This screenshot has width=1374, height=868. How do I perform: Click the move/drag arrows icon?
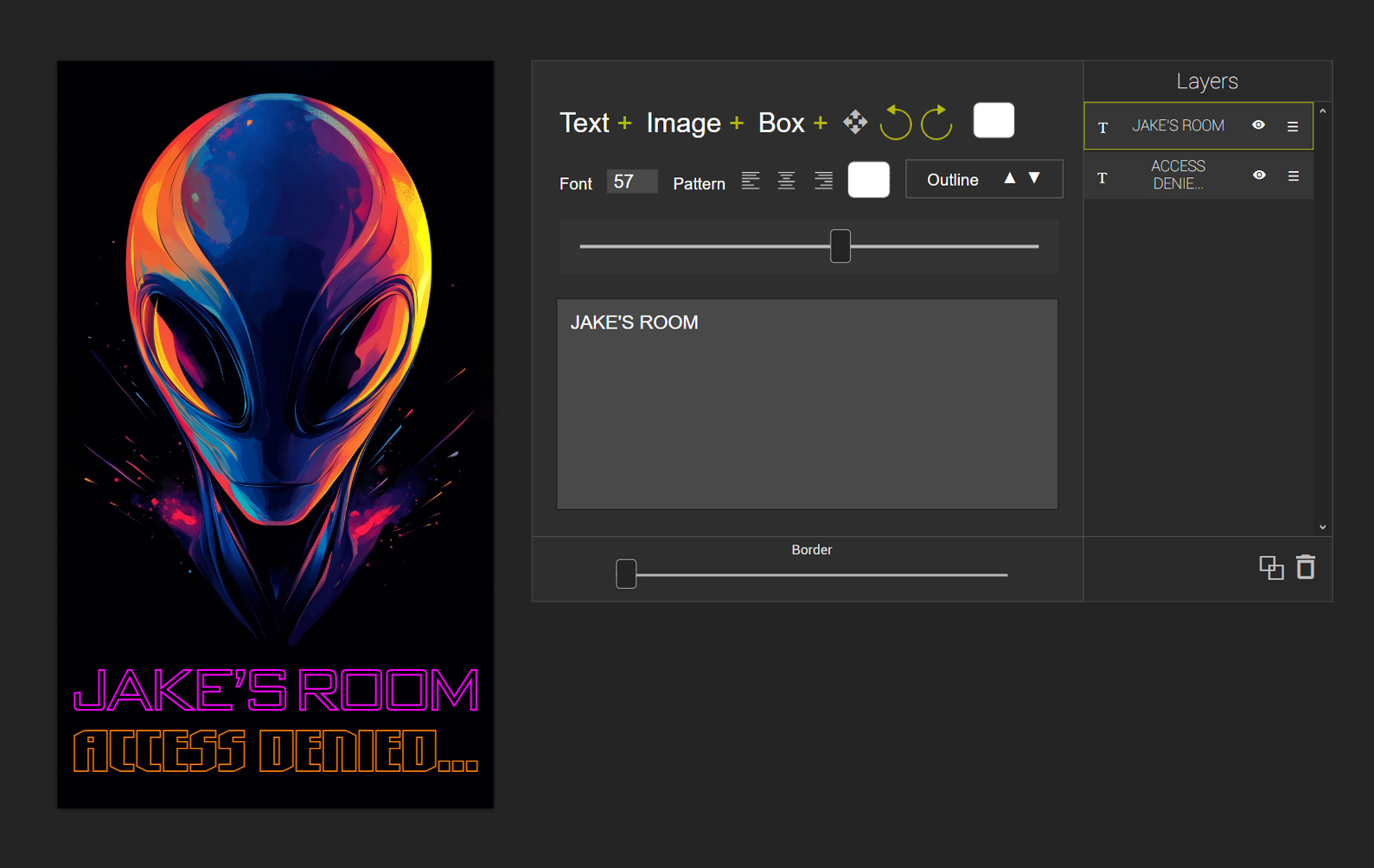tap(855, 122)
